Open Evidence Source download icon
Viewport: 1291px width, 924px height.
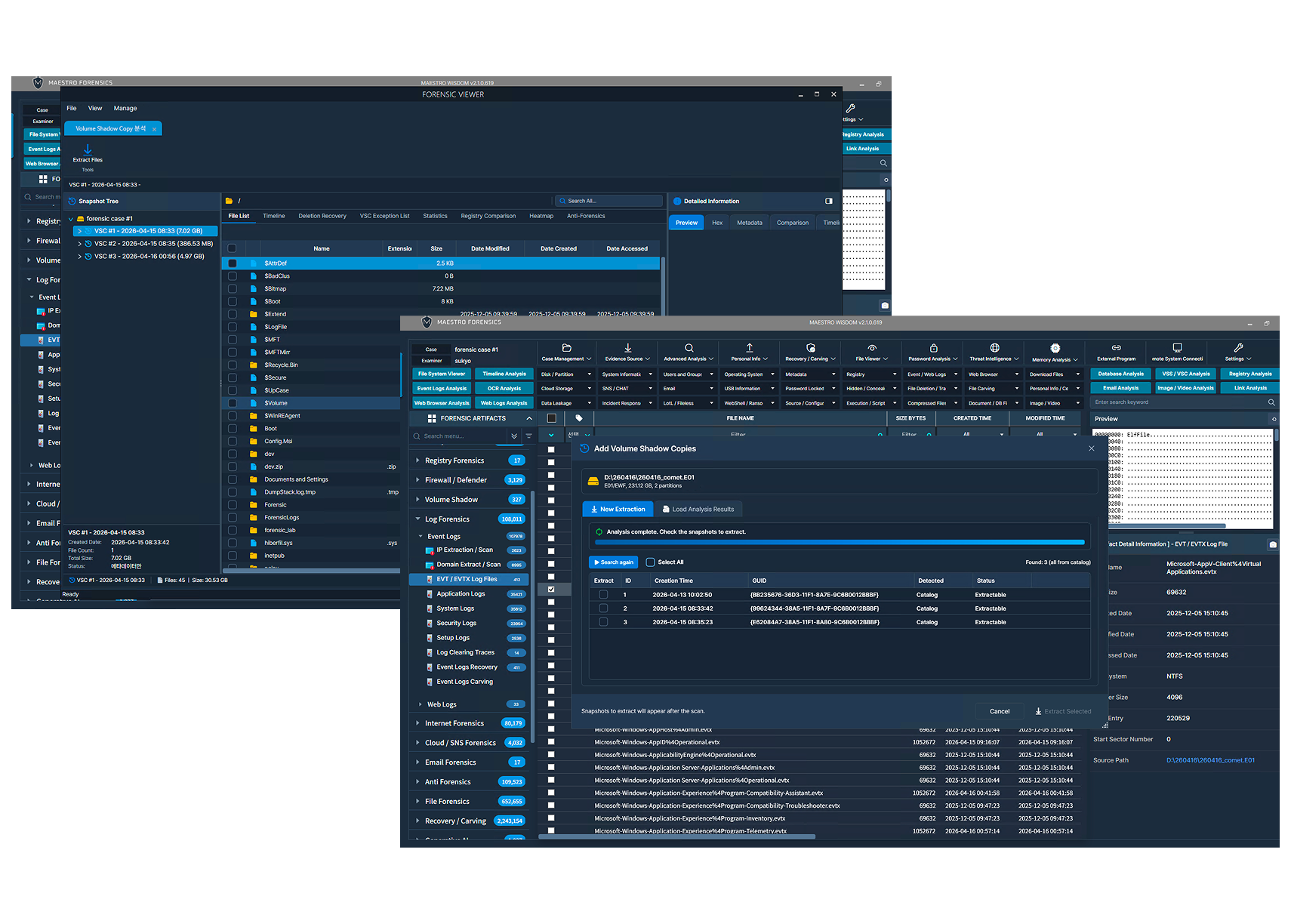628,348
